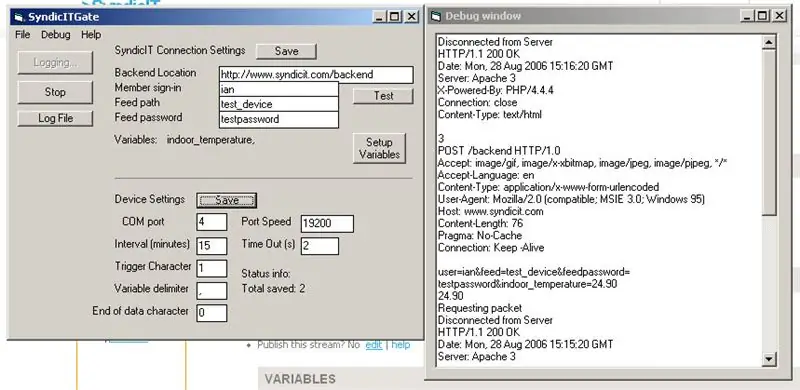Click the debug log scroll down arrow

click(x=769, y=359)
